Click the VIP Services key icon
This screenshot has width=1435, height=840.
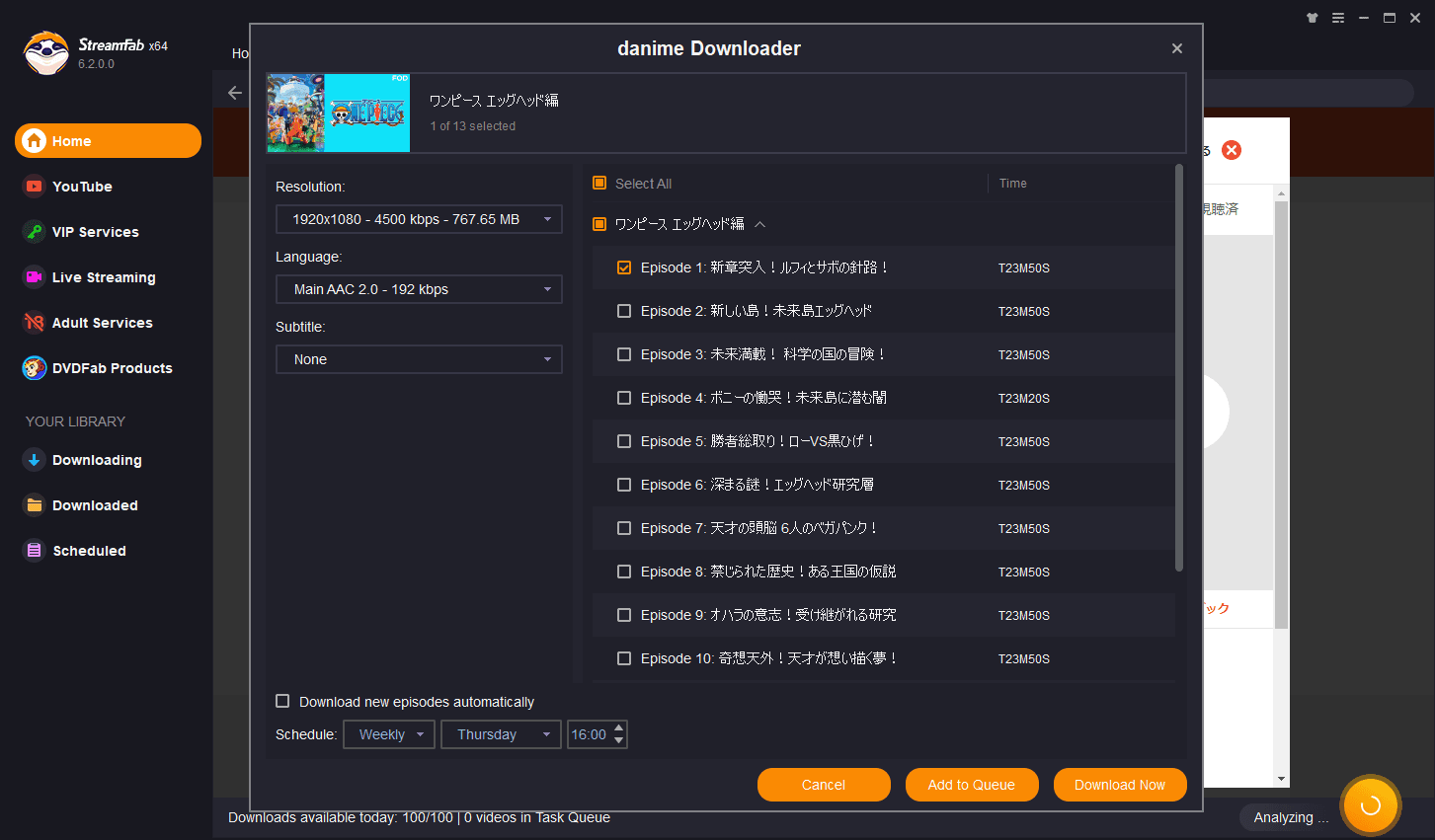(x=35, y=232)
